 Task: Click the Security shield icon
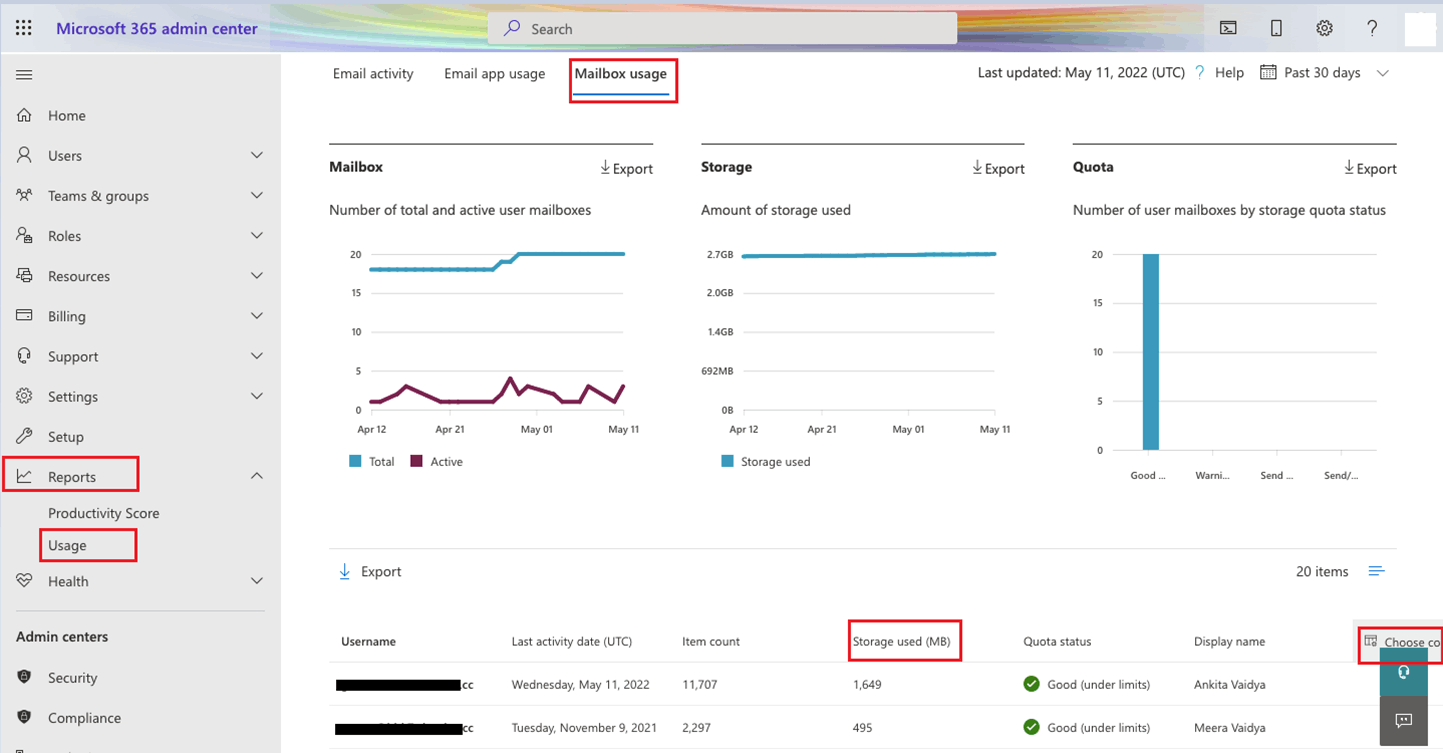25,677
